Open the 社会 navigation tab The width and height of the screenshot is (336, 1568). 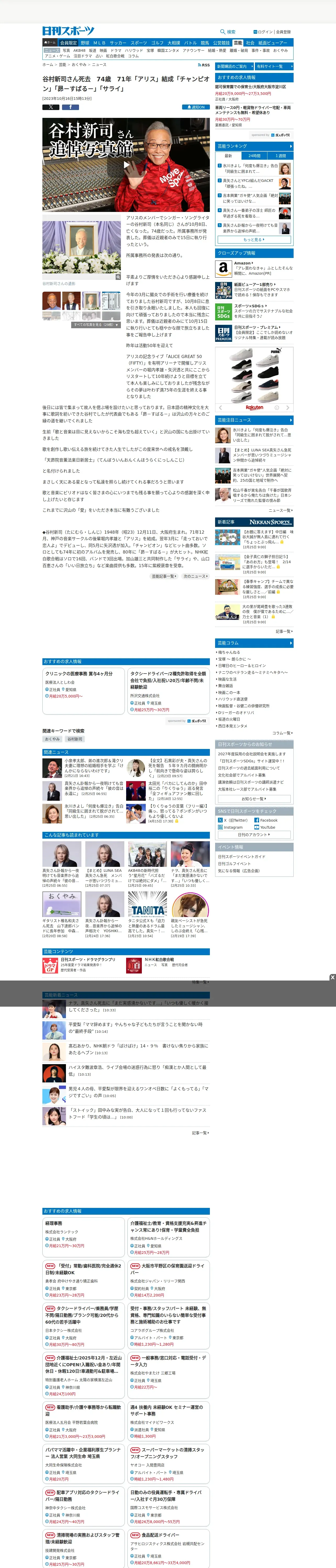coord(250,43)
